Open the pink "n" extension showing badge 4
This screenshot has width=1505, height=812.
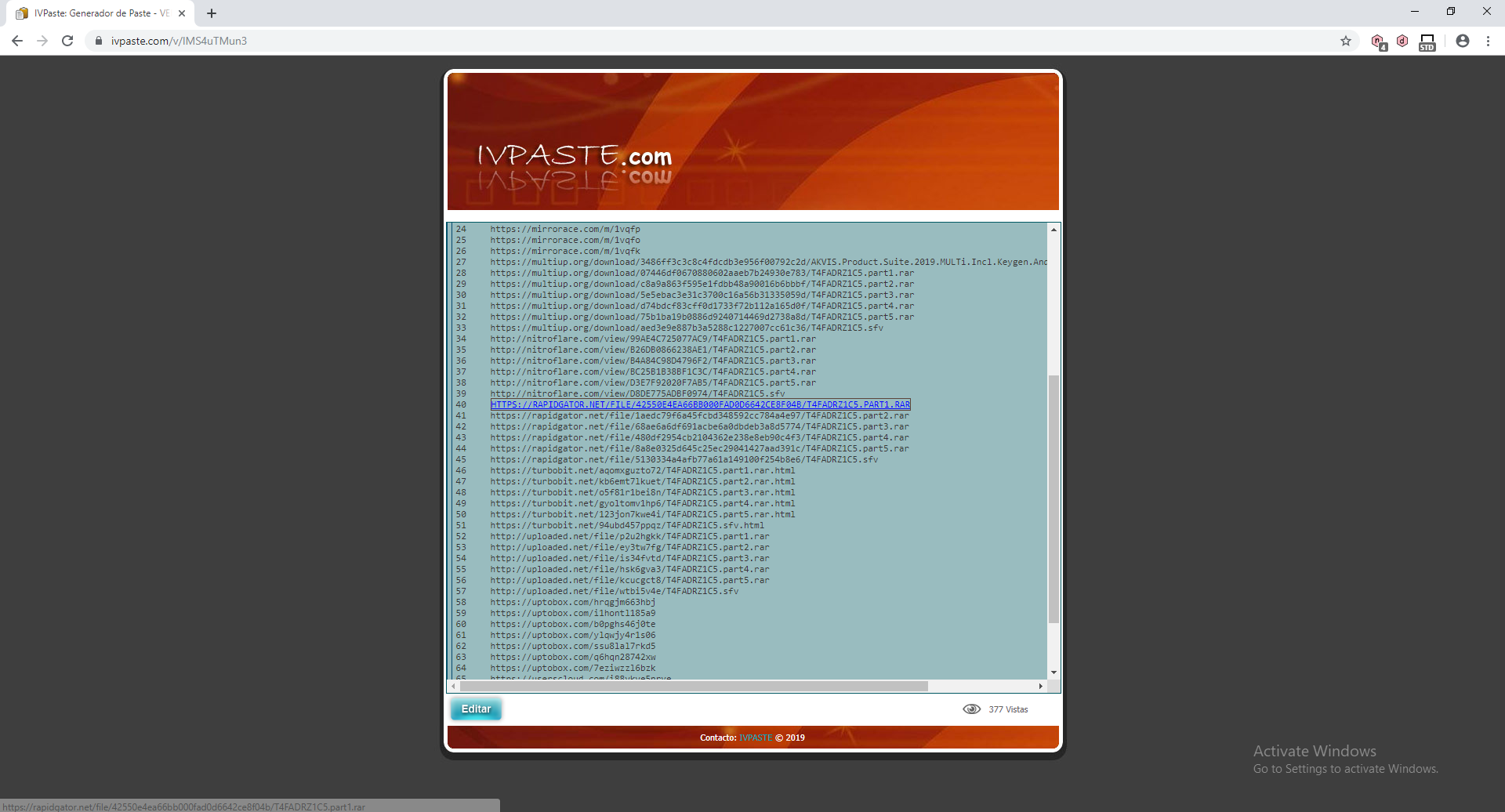click(x=1378, y=42)
